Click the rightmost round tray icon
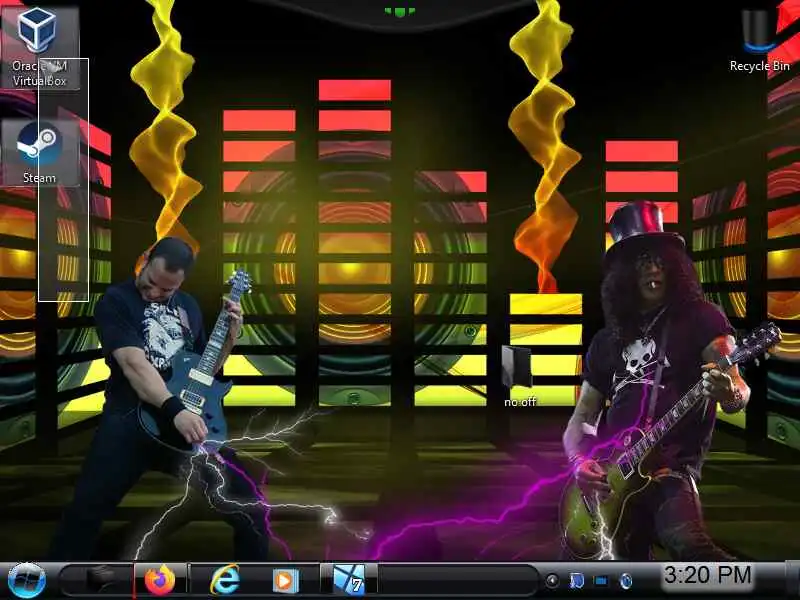Screen dimensions: 800x600 (626, 581)
